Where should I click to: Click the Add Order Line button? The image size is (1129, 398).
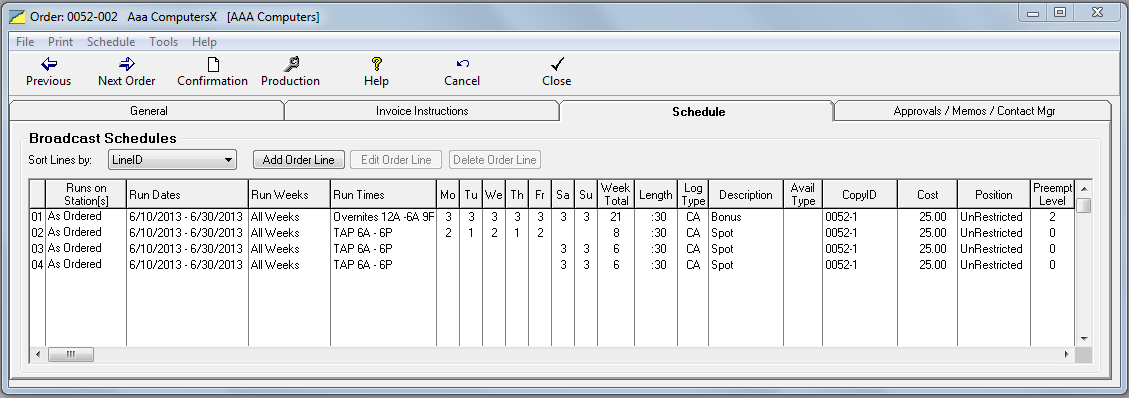coord(299,160)
